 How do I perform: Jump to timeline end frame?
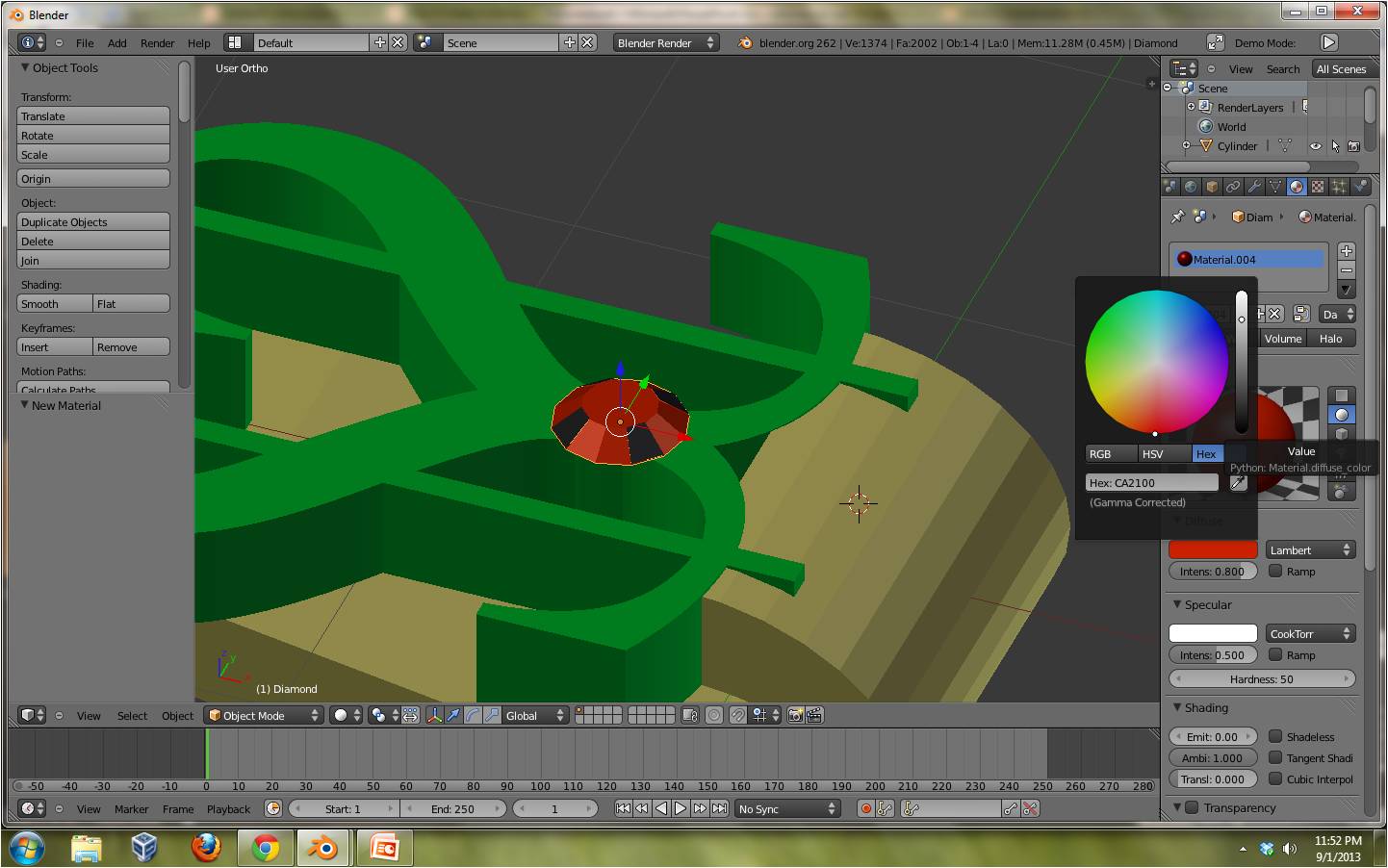tap(719, 808)
